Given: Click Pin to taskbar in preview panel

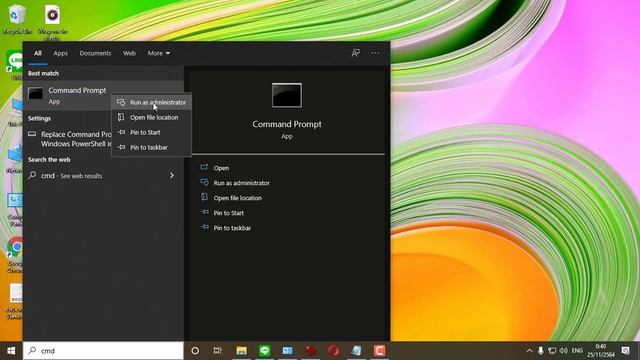Looking at the screenshot, I should 232,228.
